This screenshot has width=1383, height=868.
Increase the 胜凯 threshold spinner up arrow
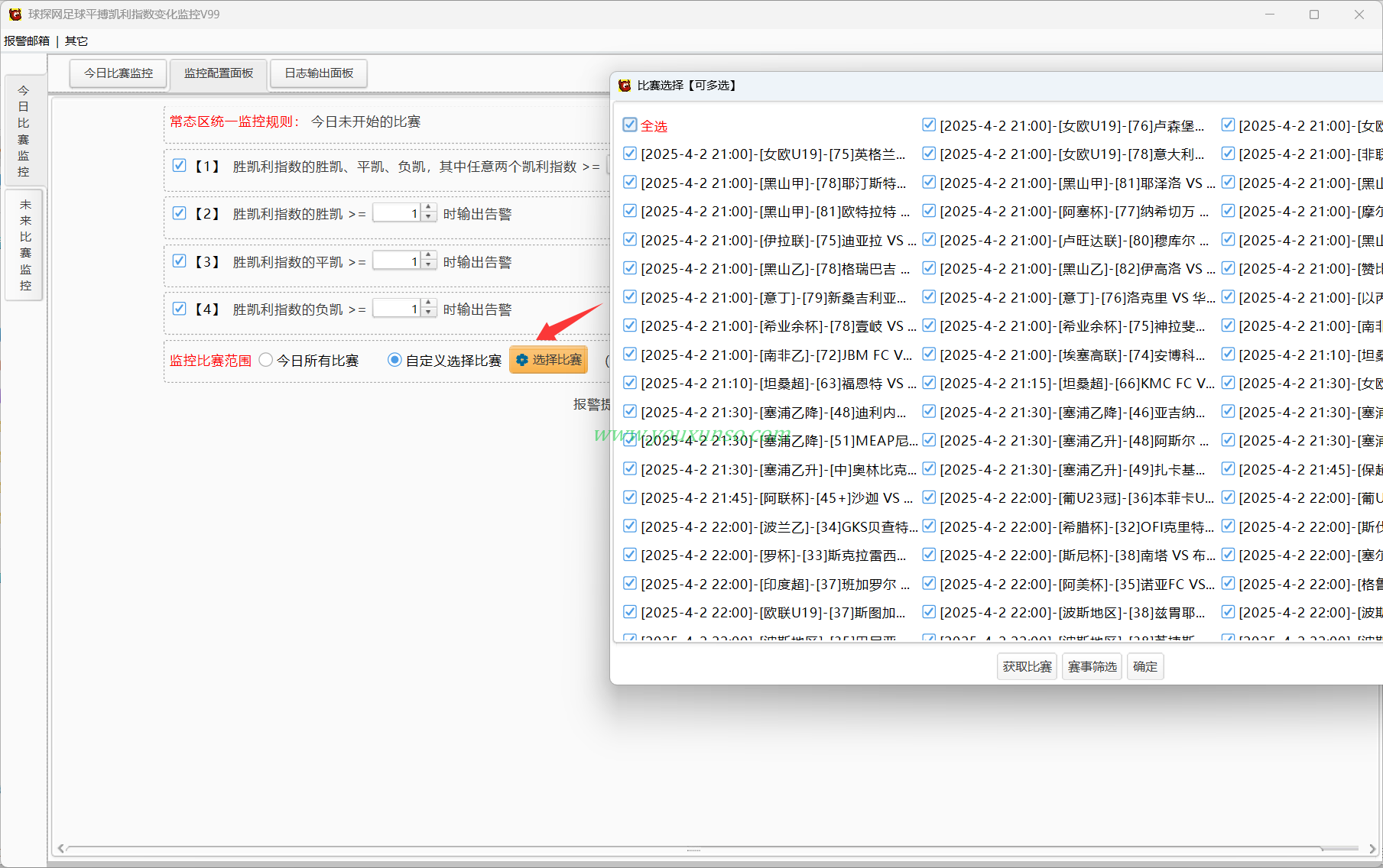coord(429,208)
